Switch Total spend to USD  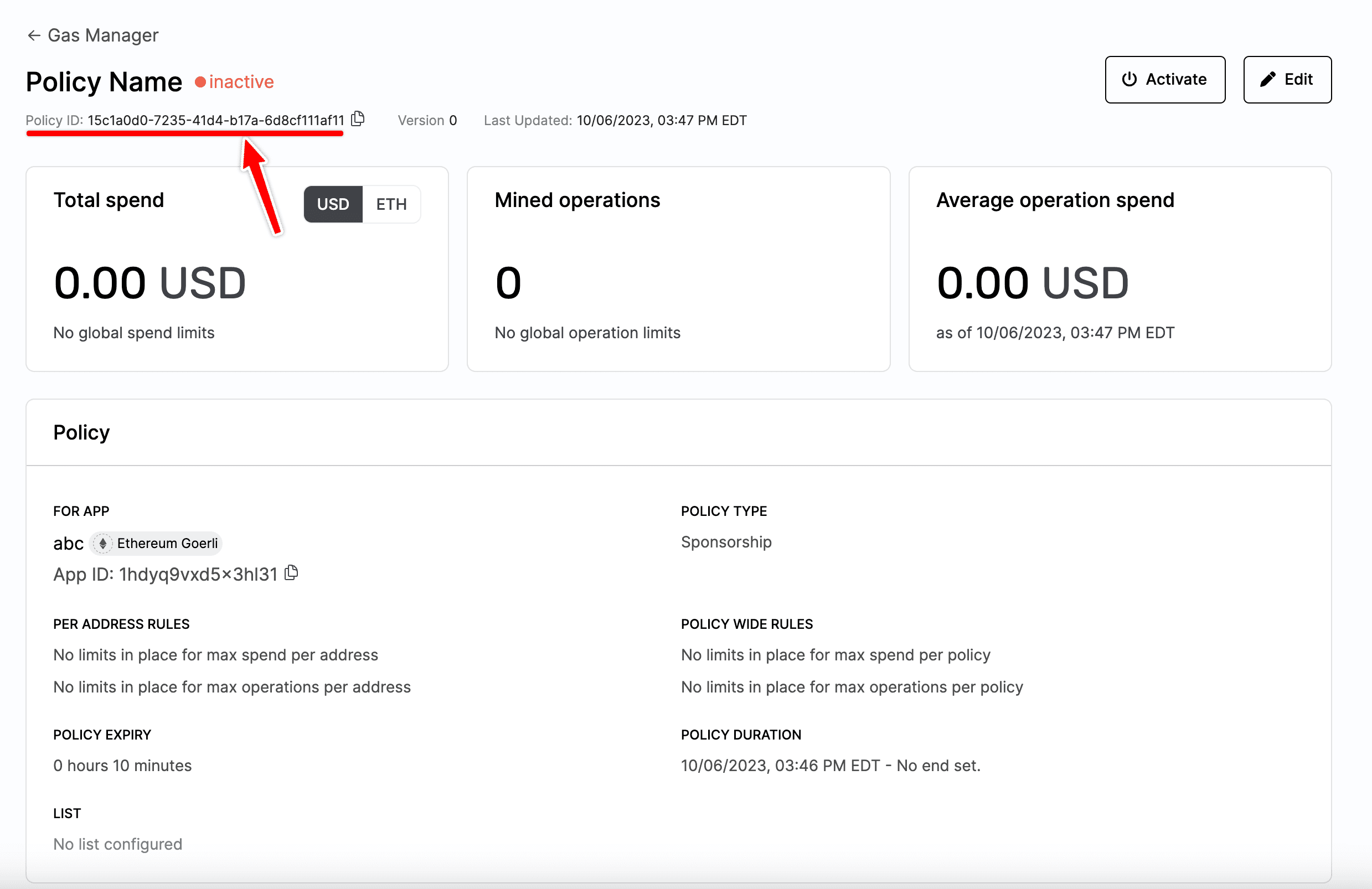(333, 204)
